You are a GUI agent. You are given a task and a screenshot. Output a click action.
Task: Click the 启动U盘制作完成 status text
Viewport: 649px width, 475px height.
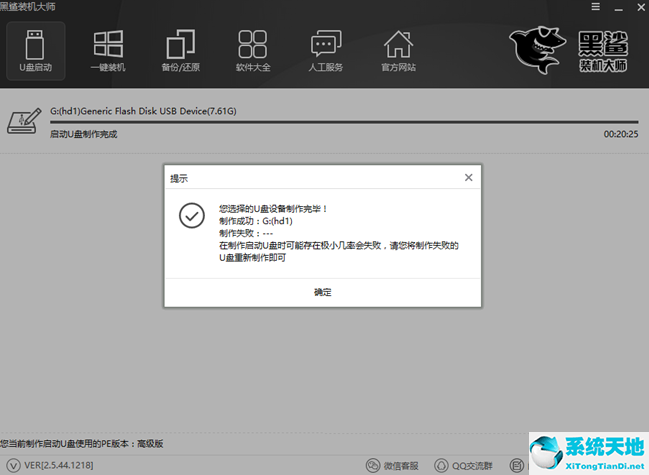(x=84, y=134)
